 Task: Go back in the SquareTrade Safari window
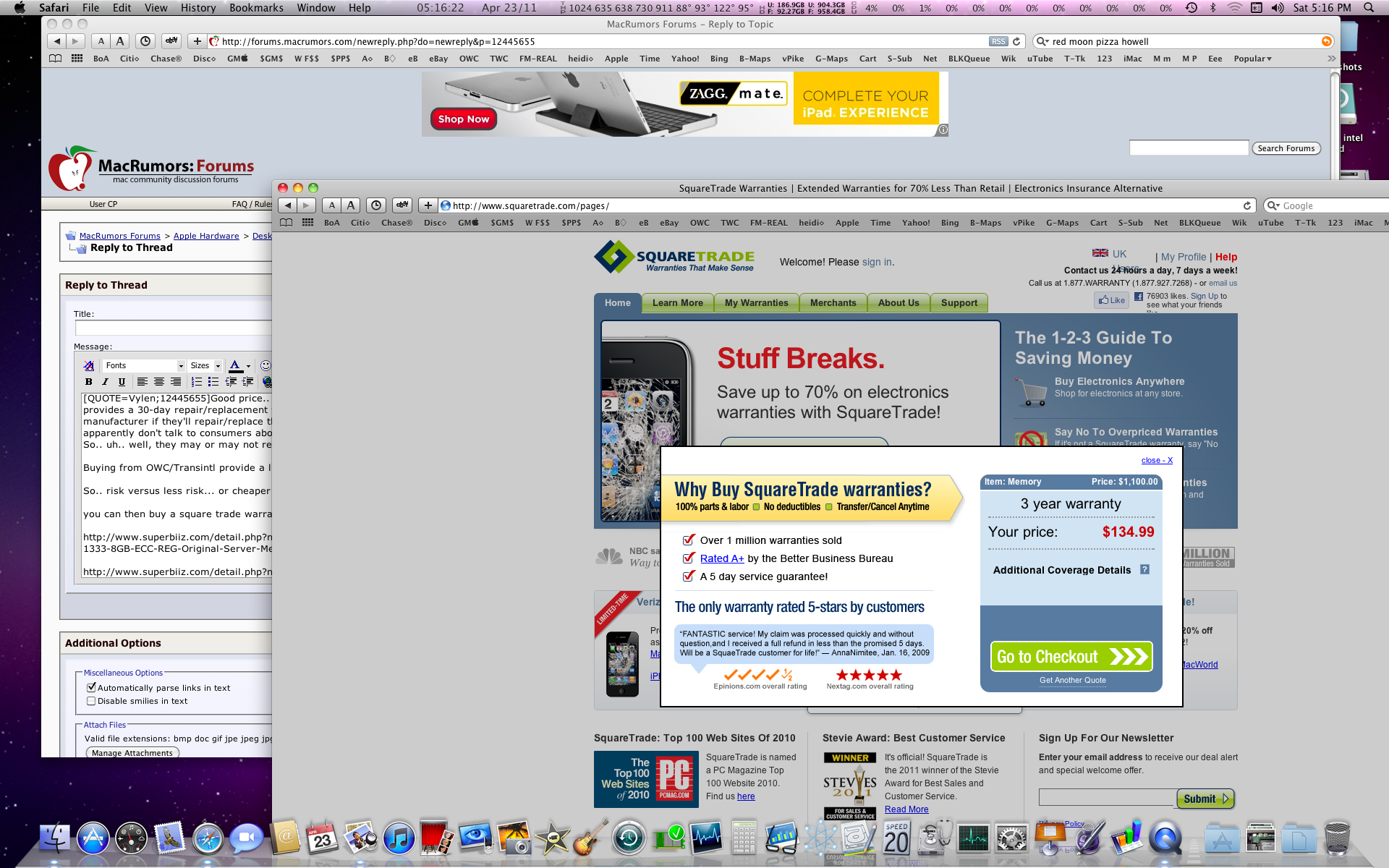pyautogui.click(x=288, y=205)
